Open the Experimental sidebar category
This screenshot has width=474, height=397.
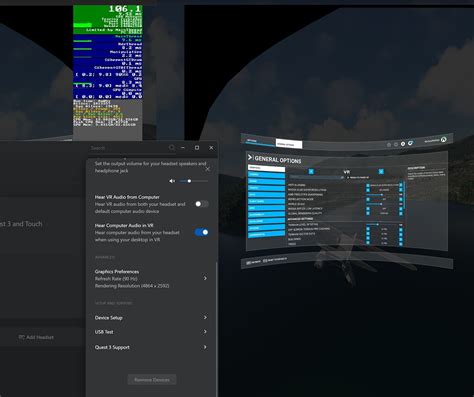[266, 234]
